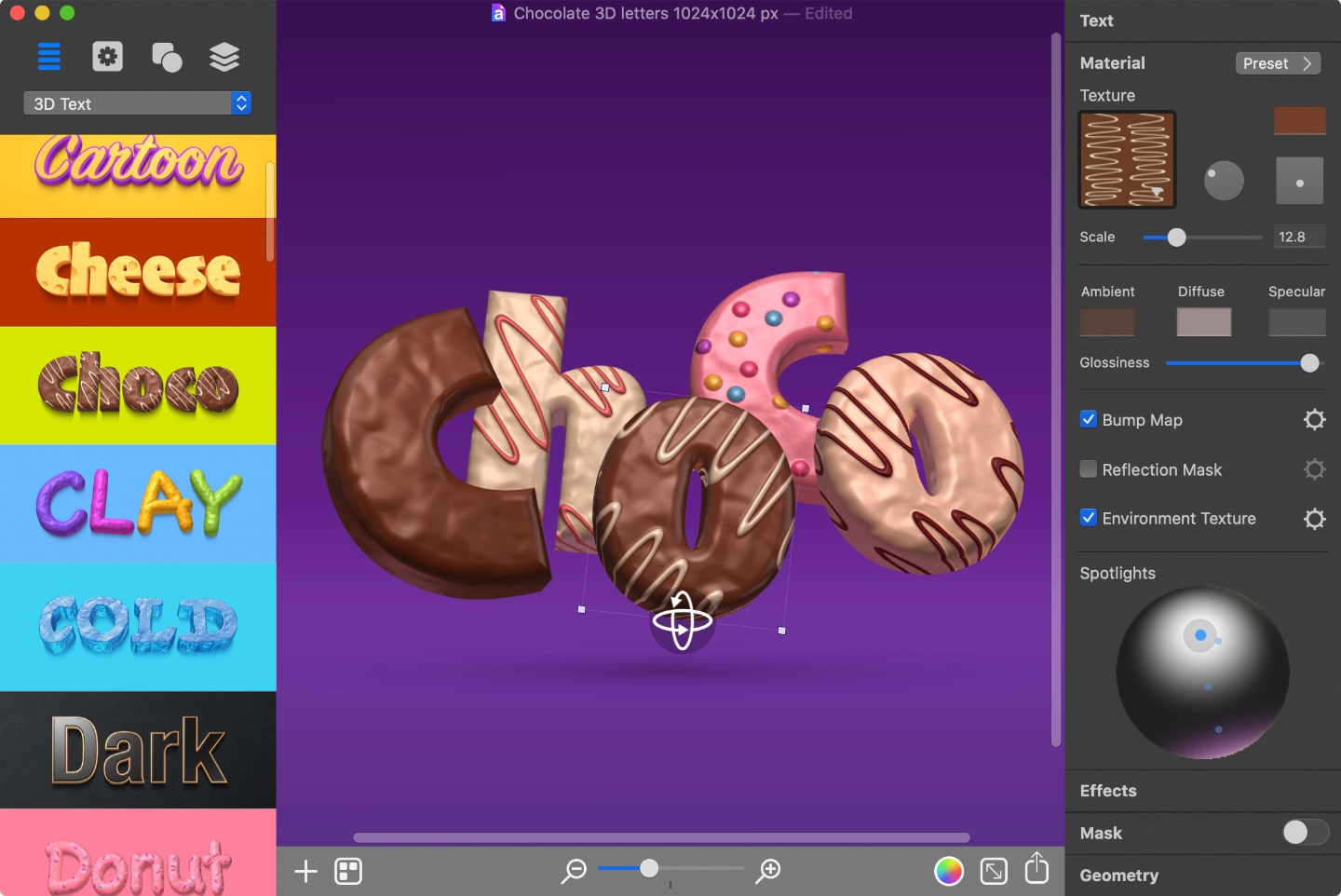Enable the Reflection Mask checkbox
This screenshot has height=896, width=1341.
coord(1088,469)
